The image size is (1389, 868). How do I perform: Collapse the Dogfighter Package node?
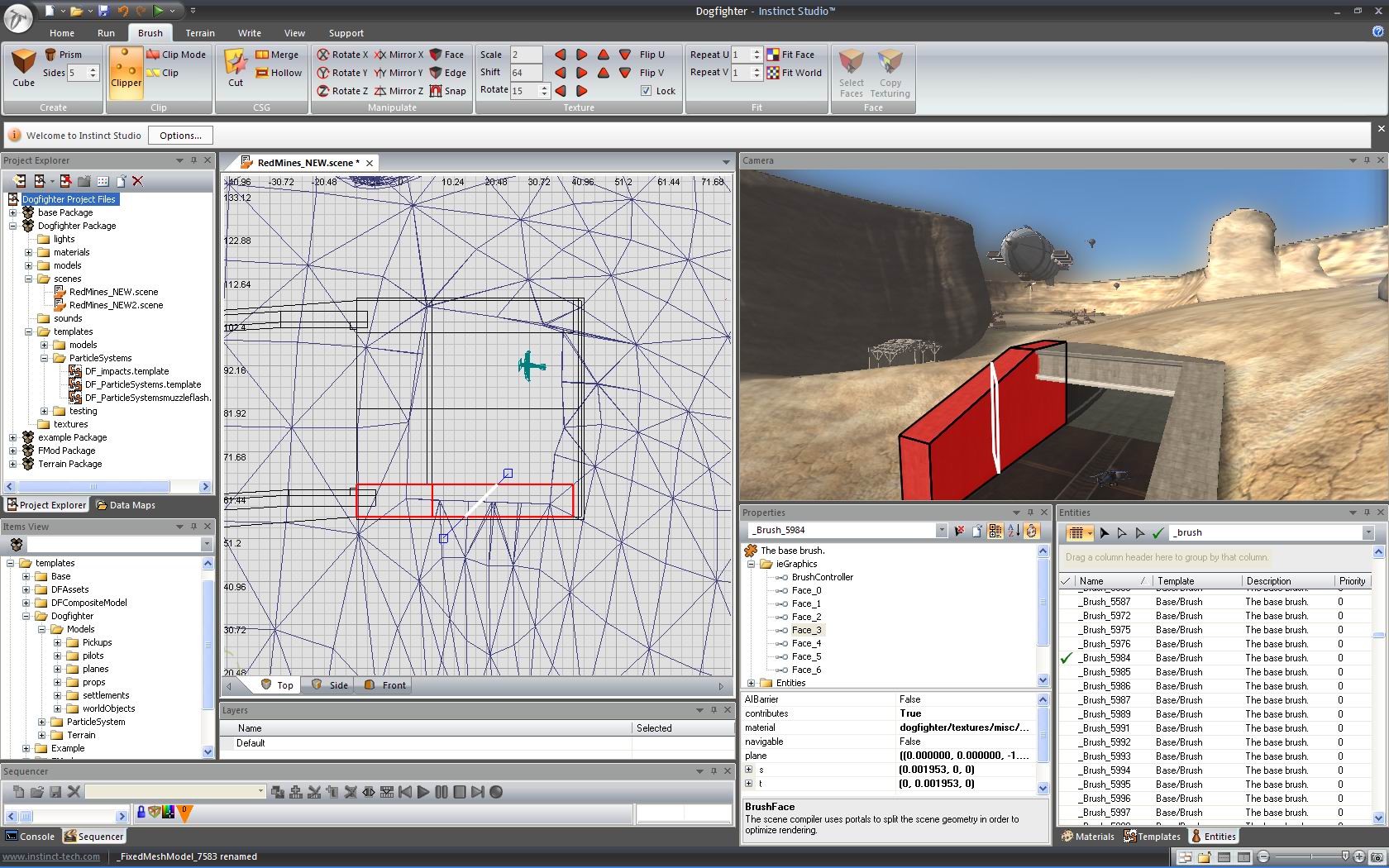(12, 226)
